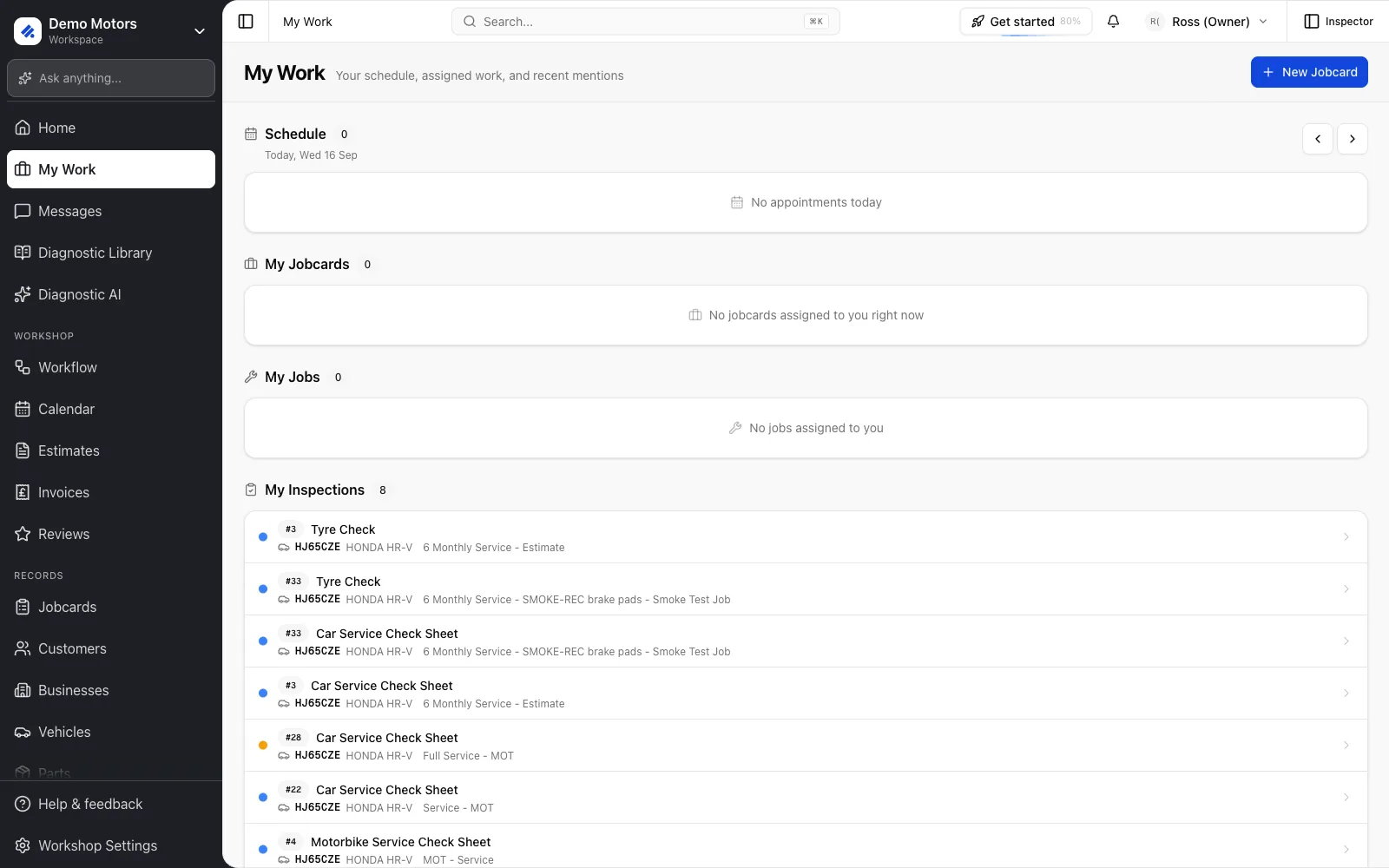Open #22 Car Service Check Sheet
Viewport: 1389px width, 868px height.
click(806, 798)
